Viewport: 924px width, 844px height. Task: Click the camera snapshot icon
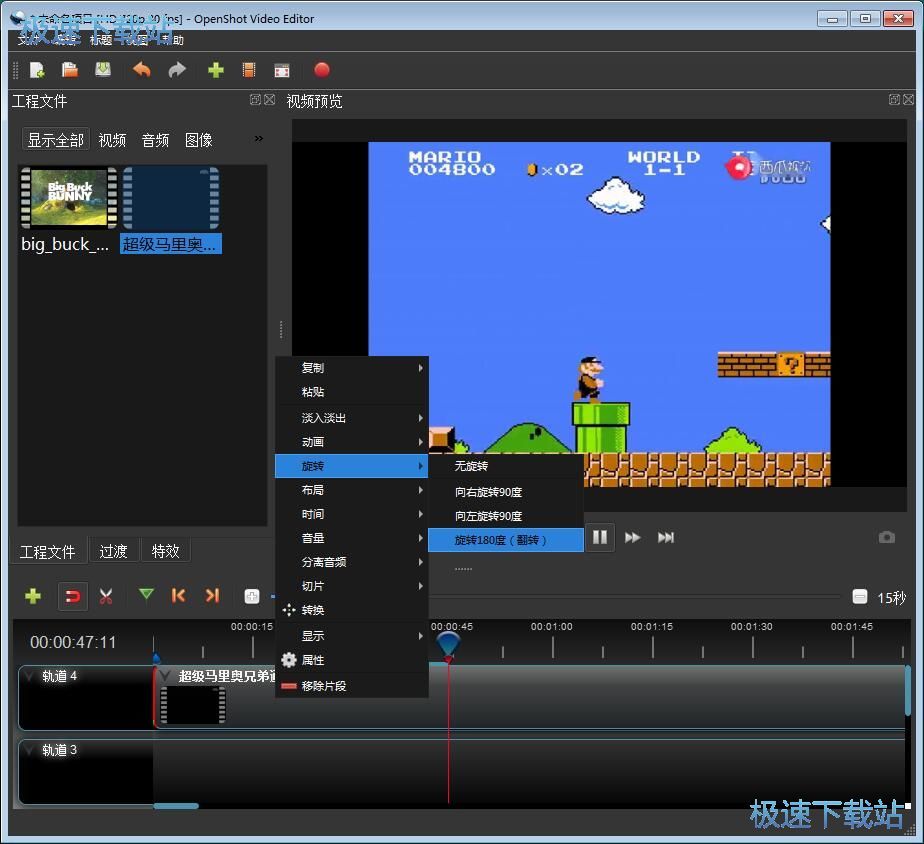[x=886, y=538]
